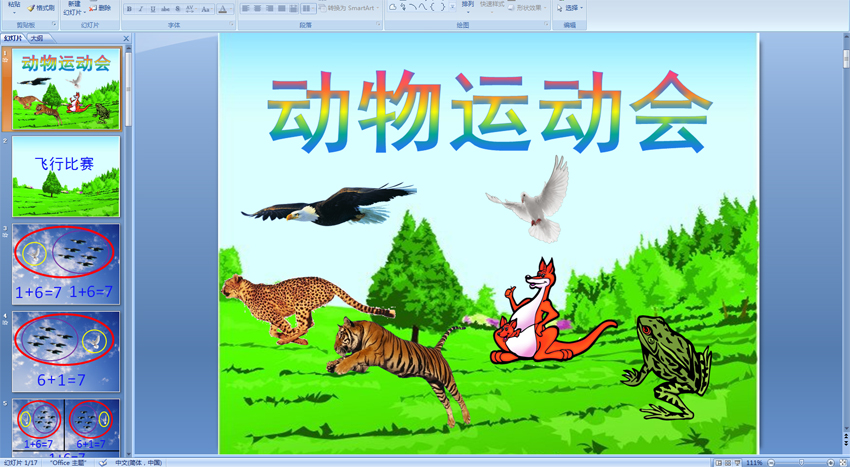Screen dimensions: 850x467
Task: Close the slide thumbnail pane
Action: (126, 38)
